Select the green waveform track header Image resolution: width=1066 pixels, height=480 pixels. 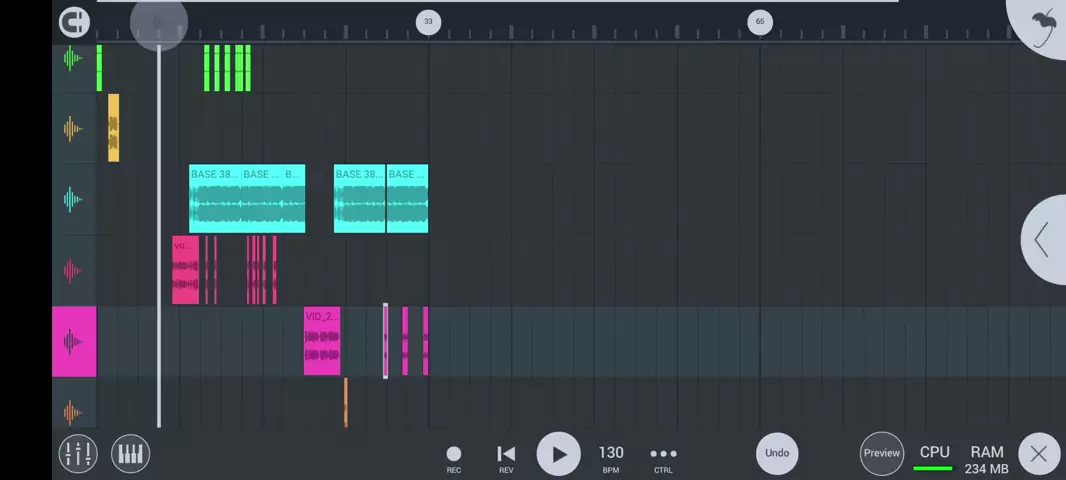click(73, 58)
